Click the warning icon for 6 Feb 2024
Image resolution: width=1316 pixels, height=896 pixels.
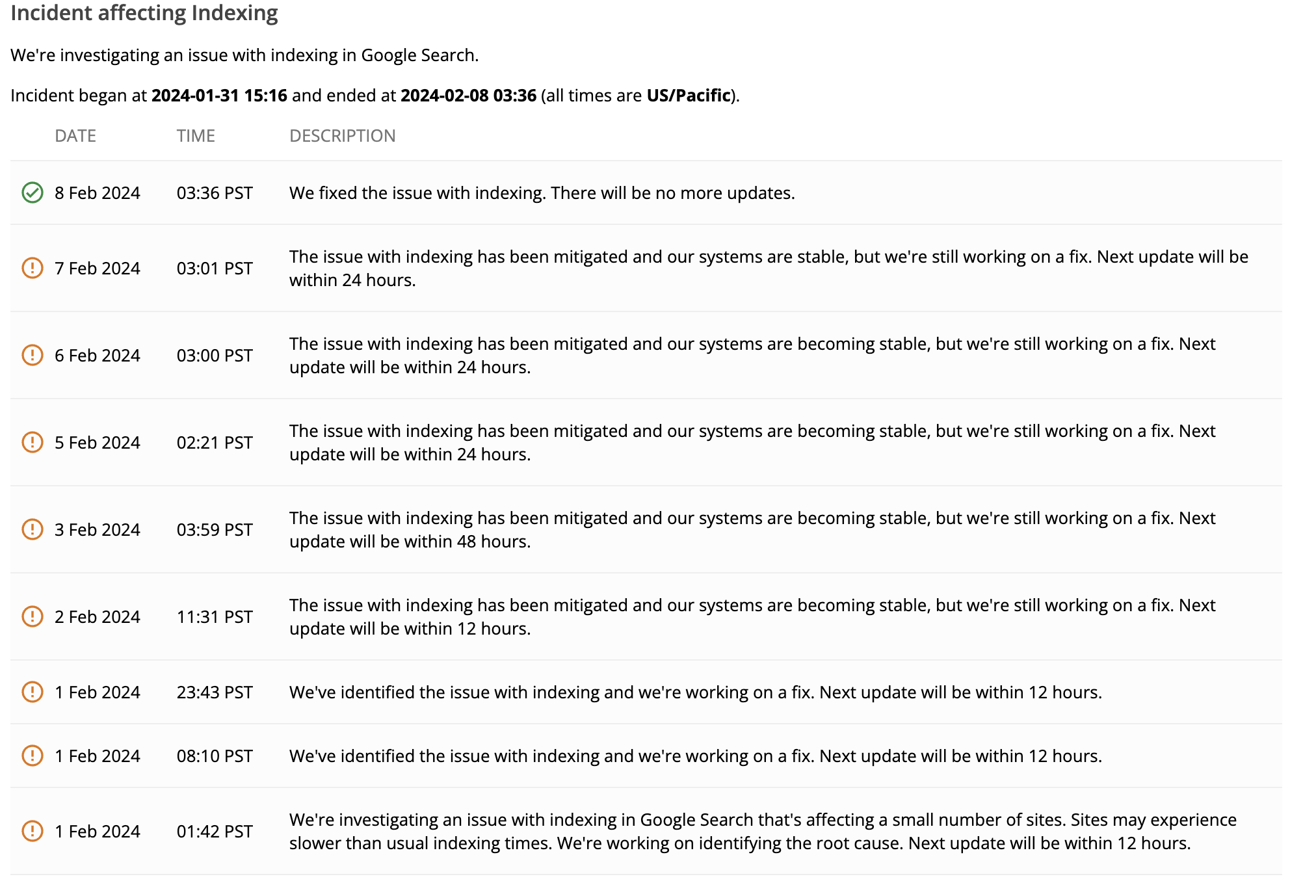click(33, 355)
